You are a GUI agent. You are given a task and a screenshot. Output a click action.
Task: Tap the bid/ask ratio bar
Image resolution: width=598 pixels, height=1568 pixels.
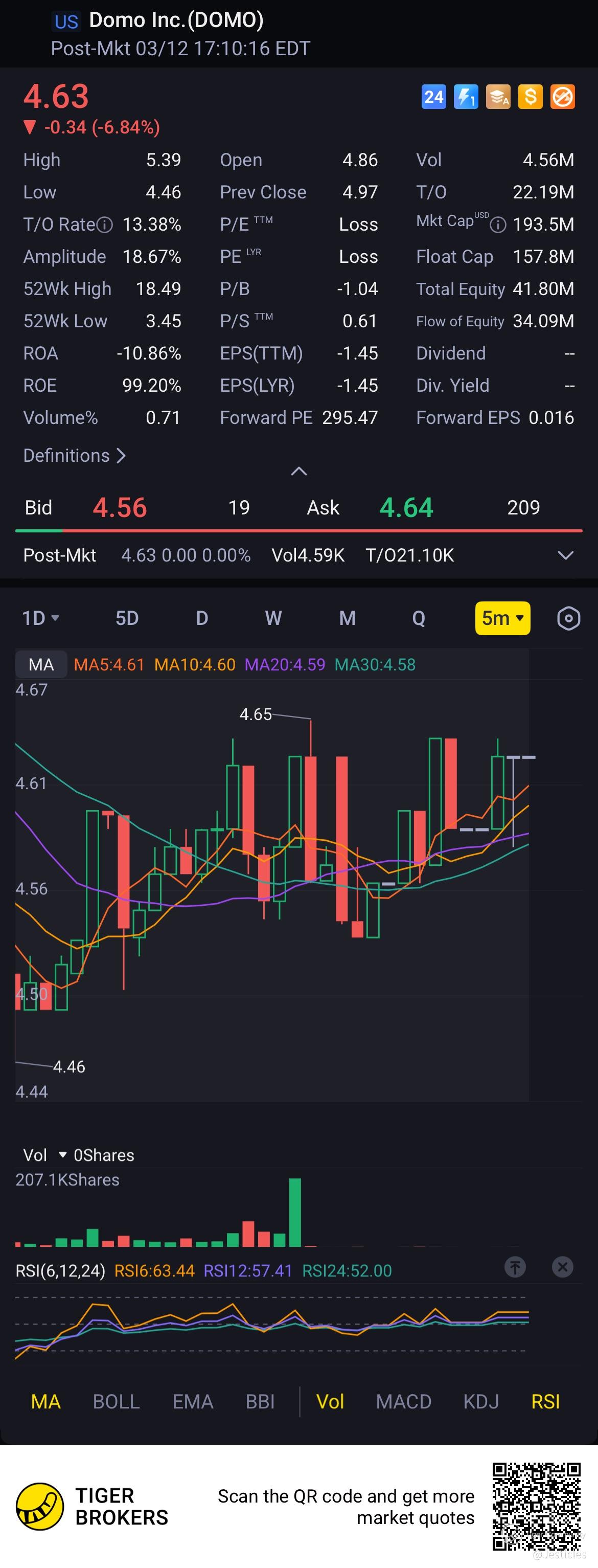click(298, 531)
